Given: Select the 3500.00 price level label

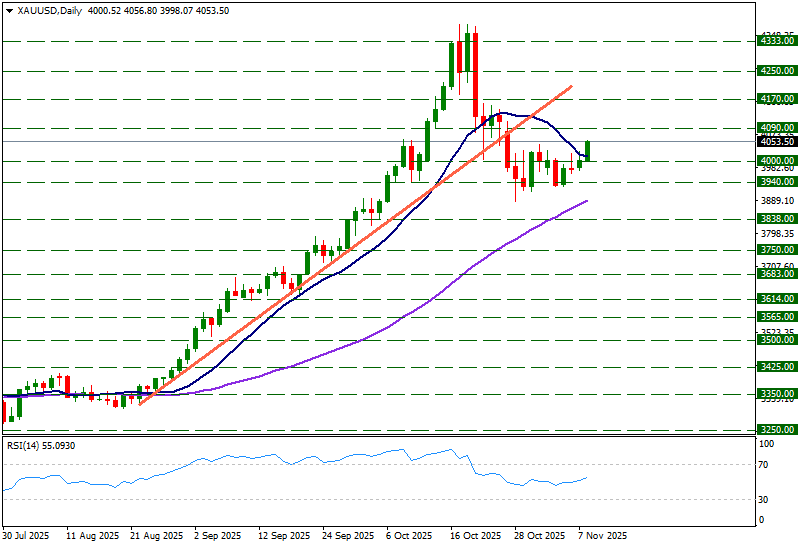Looking at the screenshot, I should (776, 340).
